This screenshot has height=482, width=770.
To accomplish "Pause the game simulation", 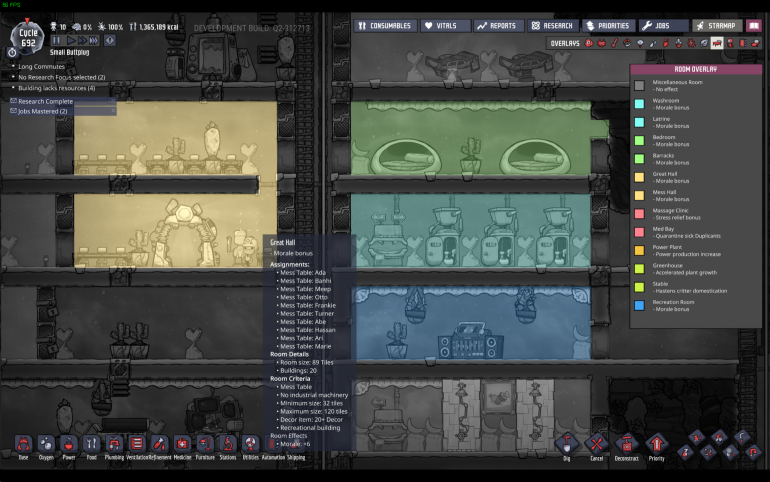I will [x=57, y=40].
